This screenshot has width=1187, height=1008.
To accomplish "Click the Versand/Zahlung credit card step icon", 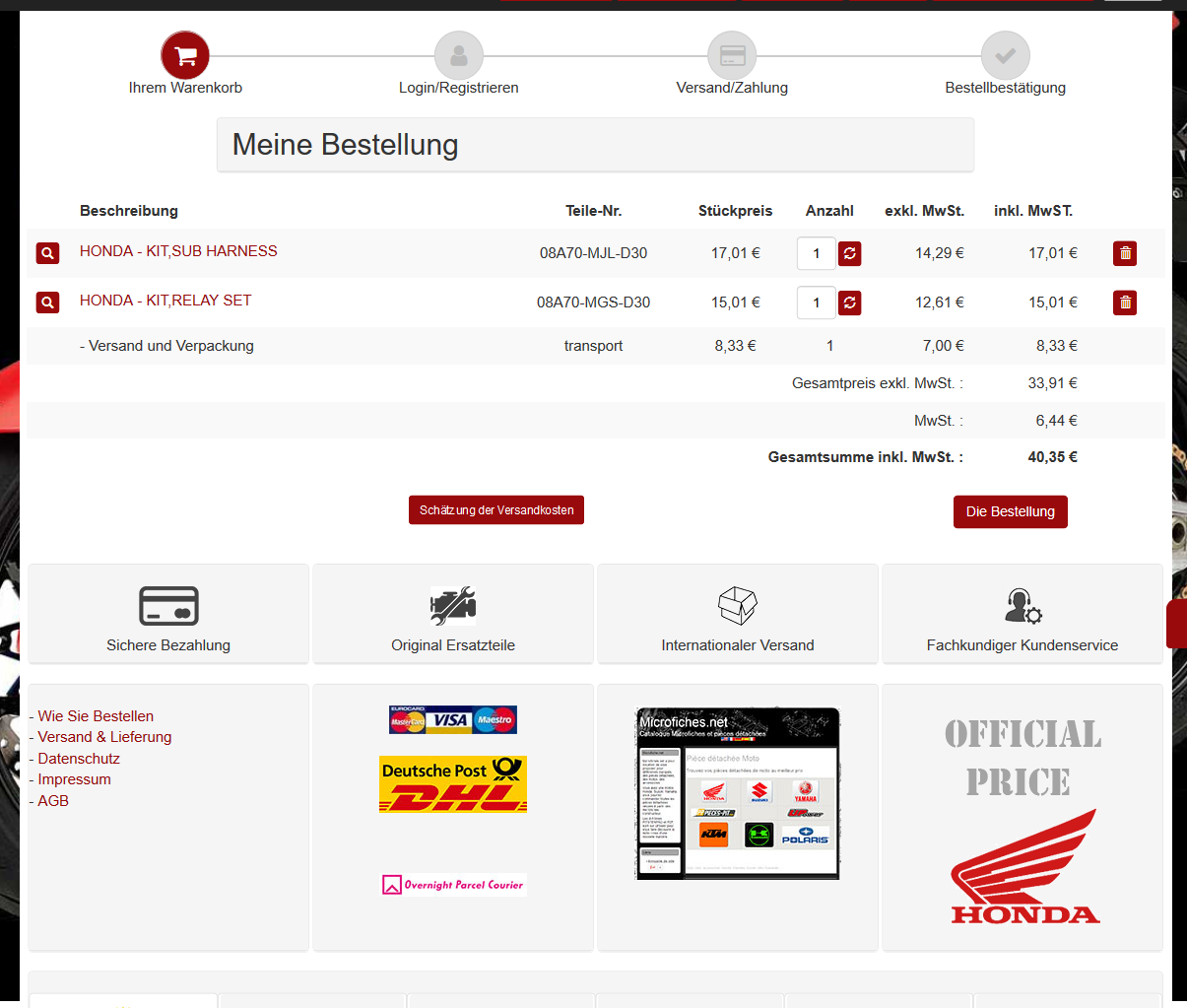I will pos(732,55).
